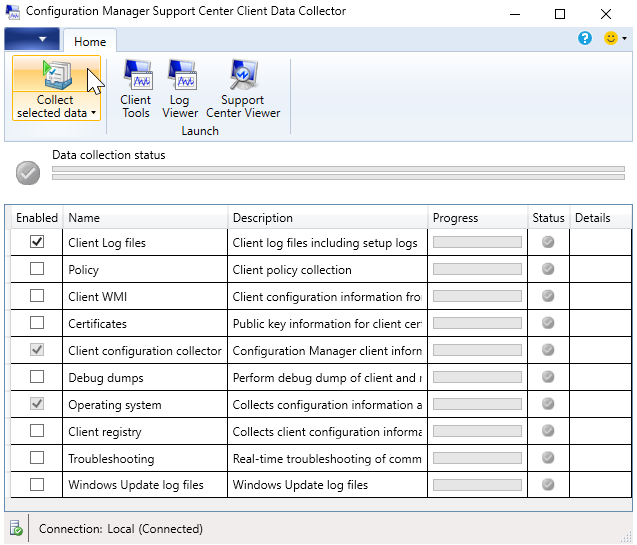Click the connection status icon in status bar
Viewport: 637px width, 545px height.
(x=16, y=528)
